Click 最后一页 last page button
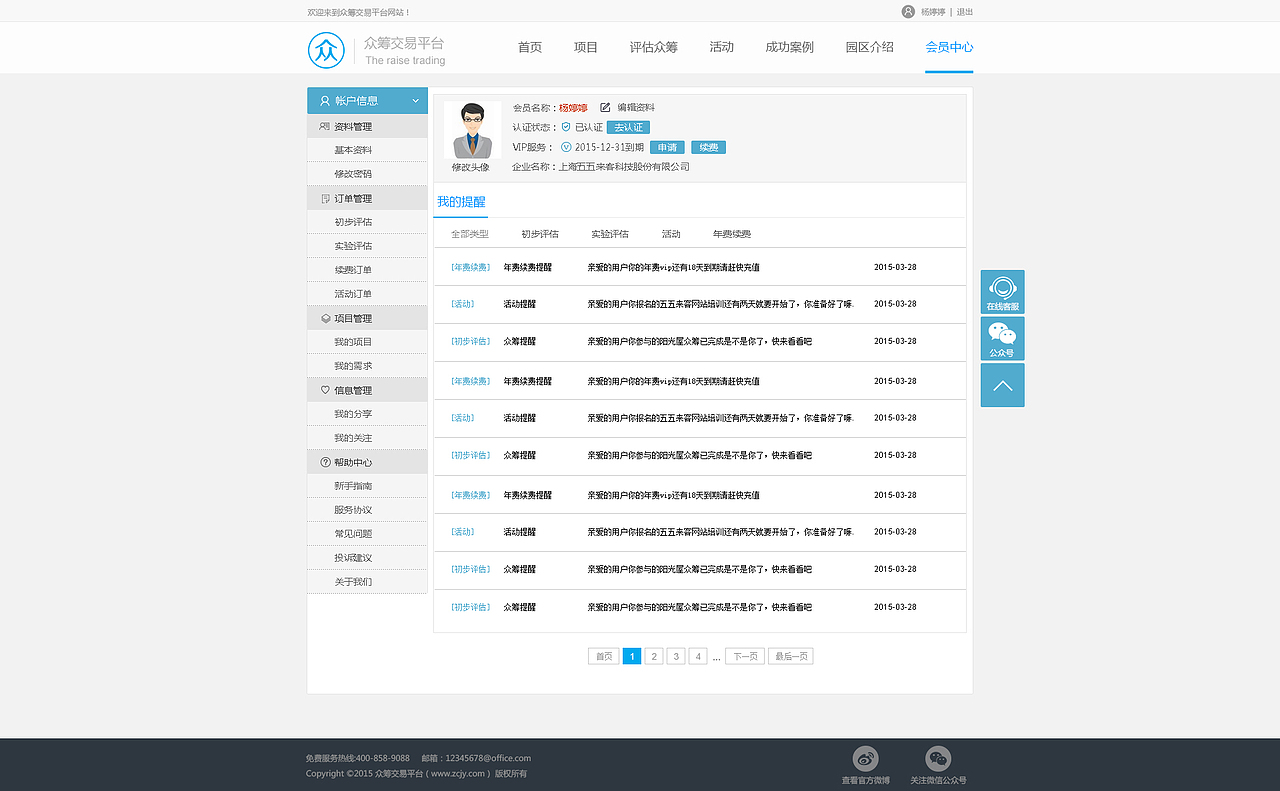This screenshot has width=1280, height=791. (x=791, y=656)
